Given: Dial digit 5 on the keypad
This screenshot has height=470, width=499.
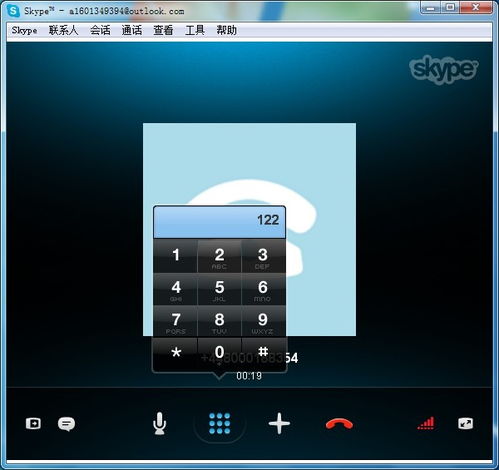Looking at the screenshot, I should 219,289.
